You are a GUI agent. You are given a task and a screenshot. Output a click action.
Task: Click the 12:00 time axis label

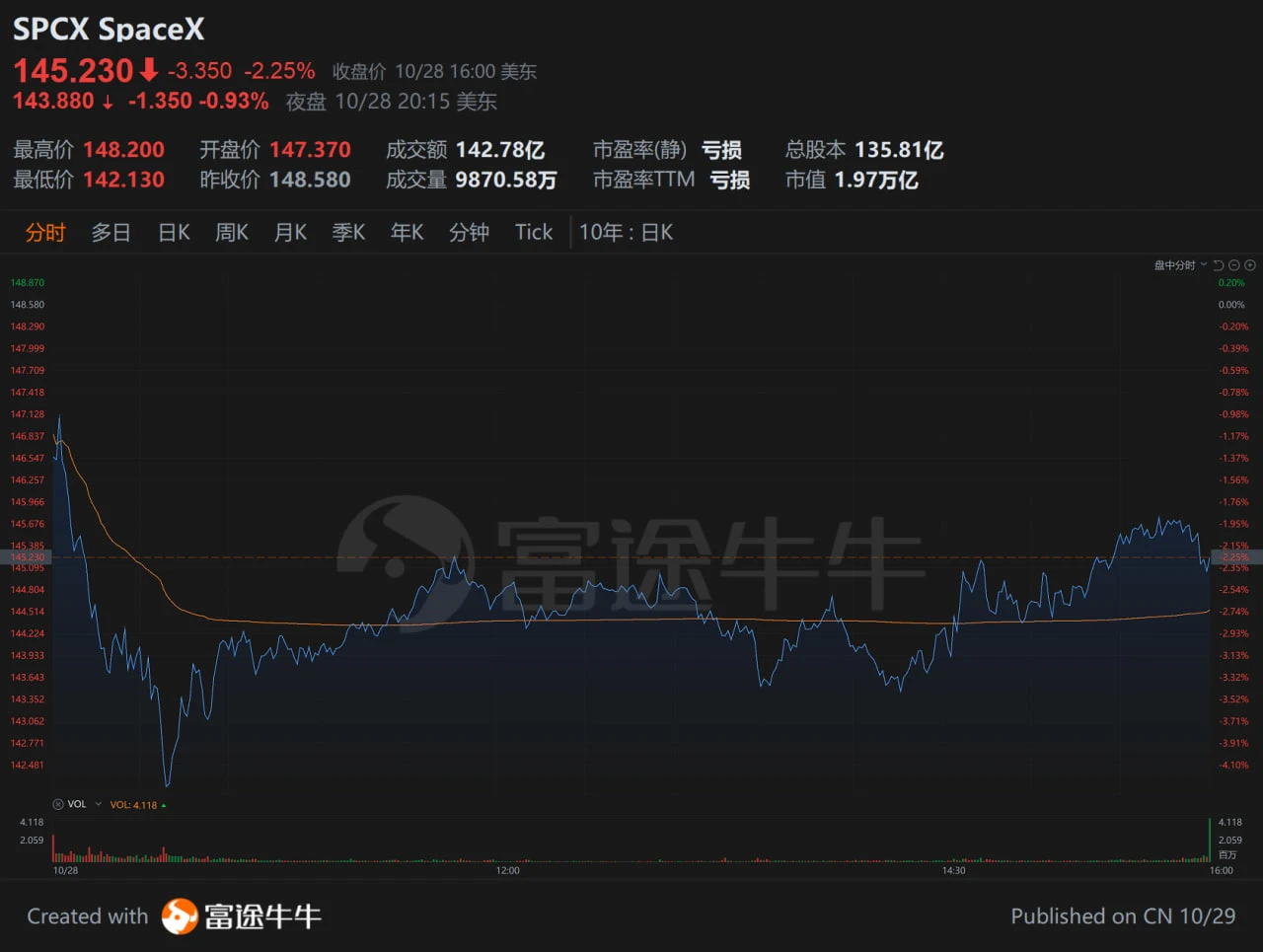[507, 870]
